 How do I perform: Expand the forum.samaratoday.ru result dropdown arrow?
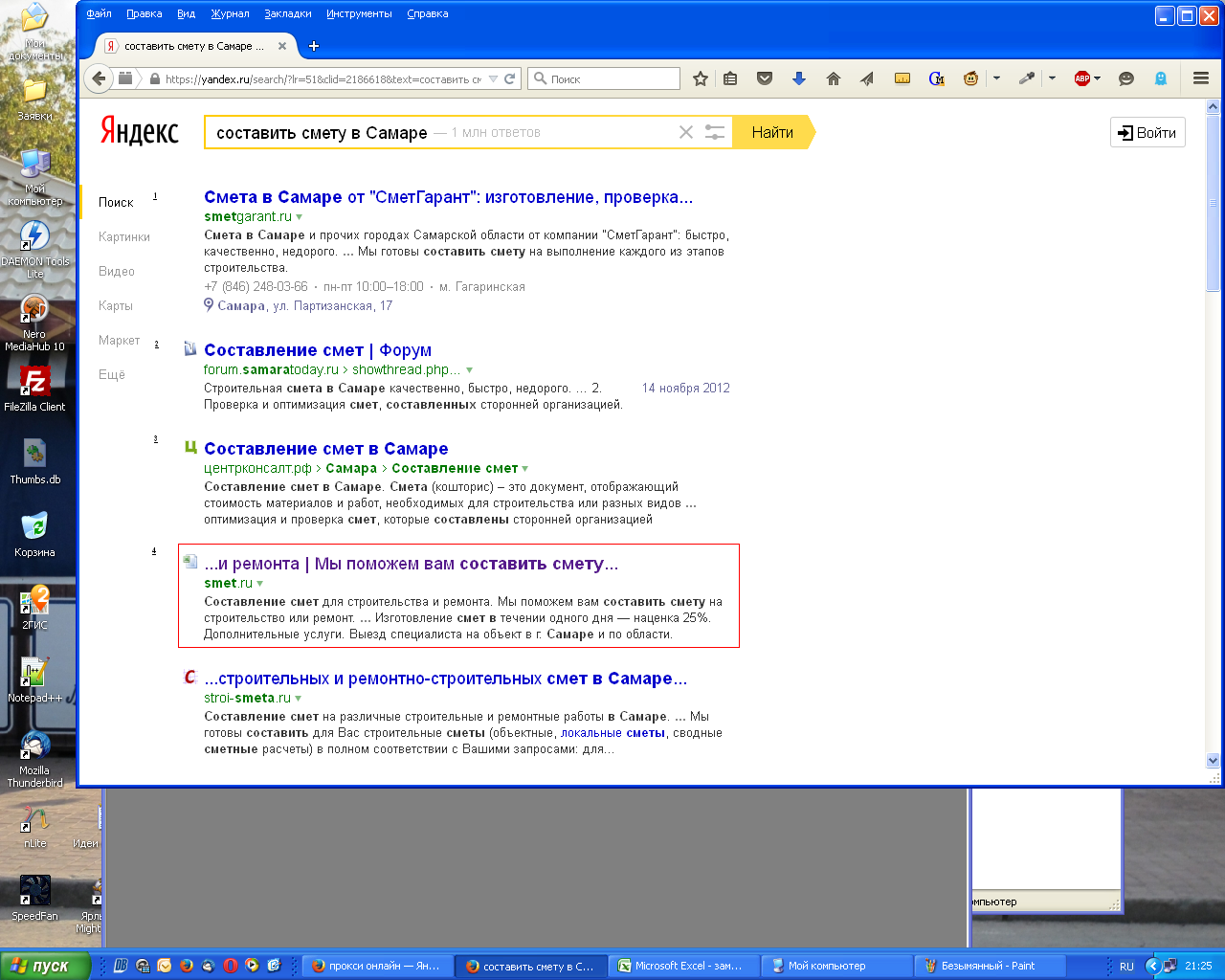pyautogui.click(x=469, y=370)
